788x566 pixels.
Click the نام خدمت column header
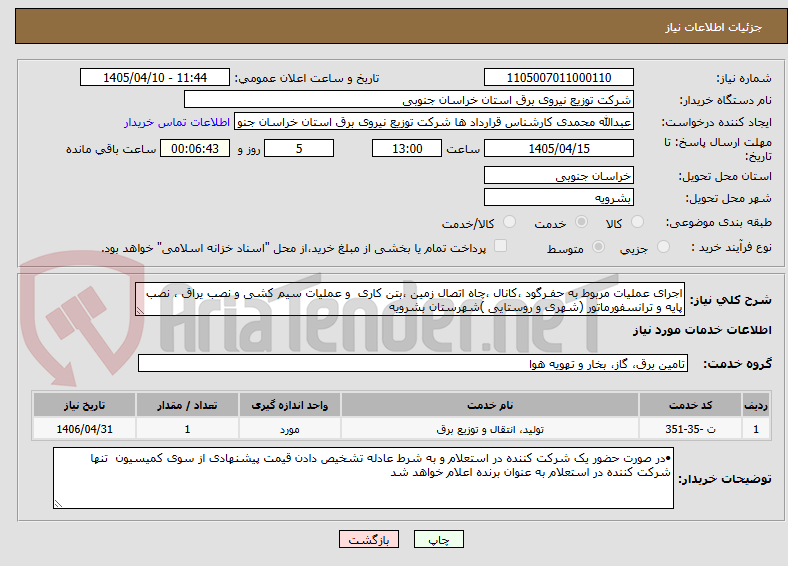coord(490,405)
